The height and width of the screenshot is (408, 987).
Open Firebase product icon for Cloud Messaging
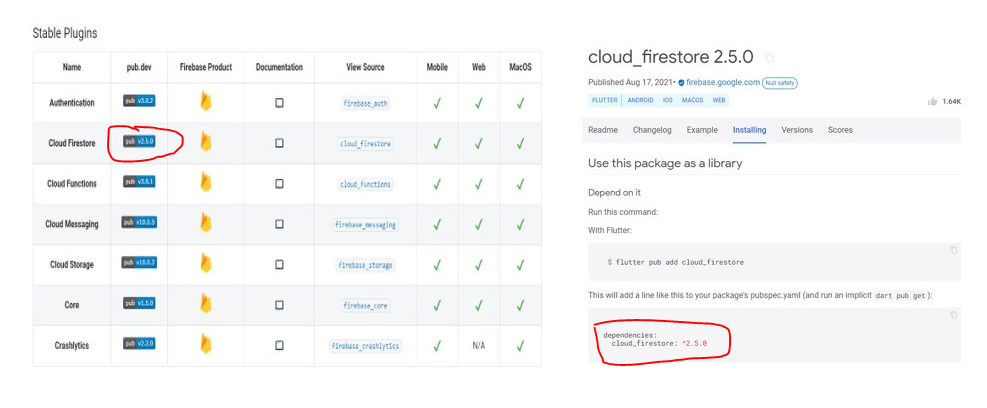click(x=205, y=223)
